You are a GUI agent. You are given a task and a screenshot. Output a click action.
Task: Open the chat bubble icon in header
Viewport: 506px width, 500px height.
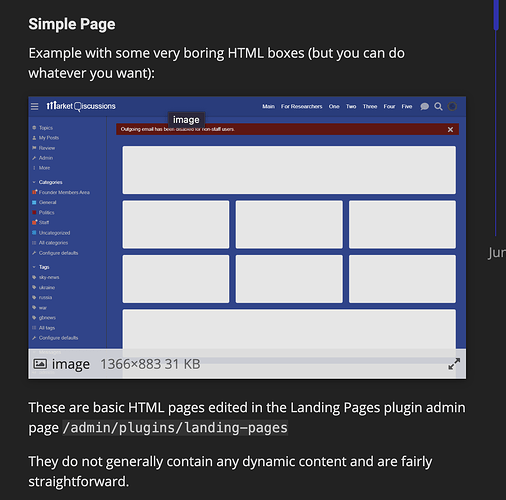tap(424, 106)
